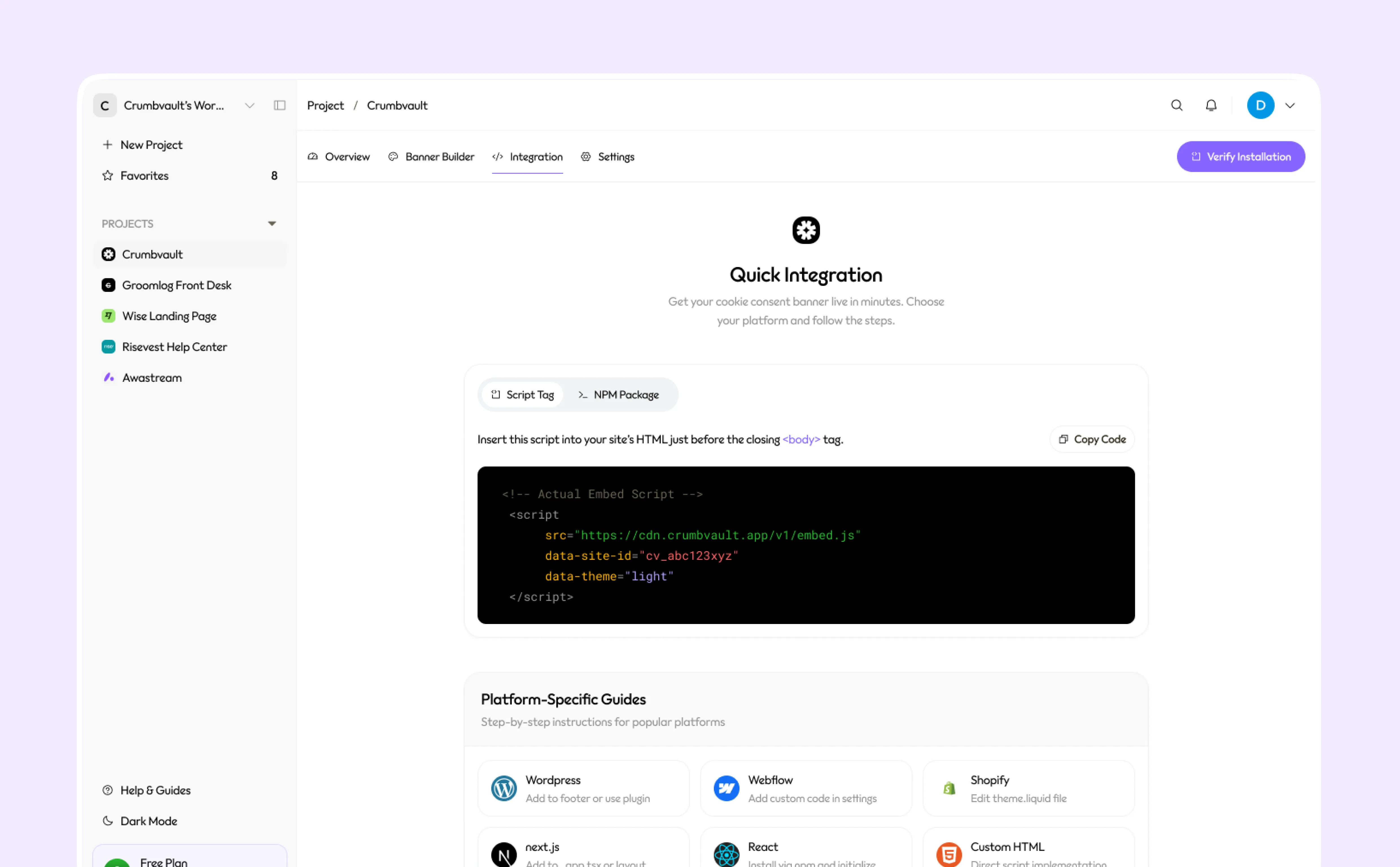Open the Wordpress guide card

point(584,789)
